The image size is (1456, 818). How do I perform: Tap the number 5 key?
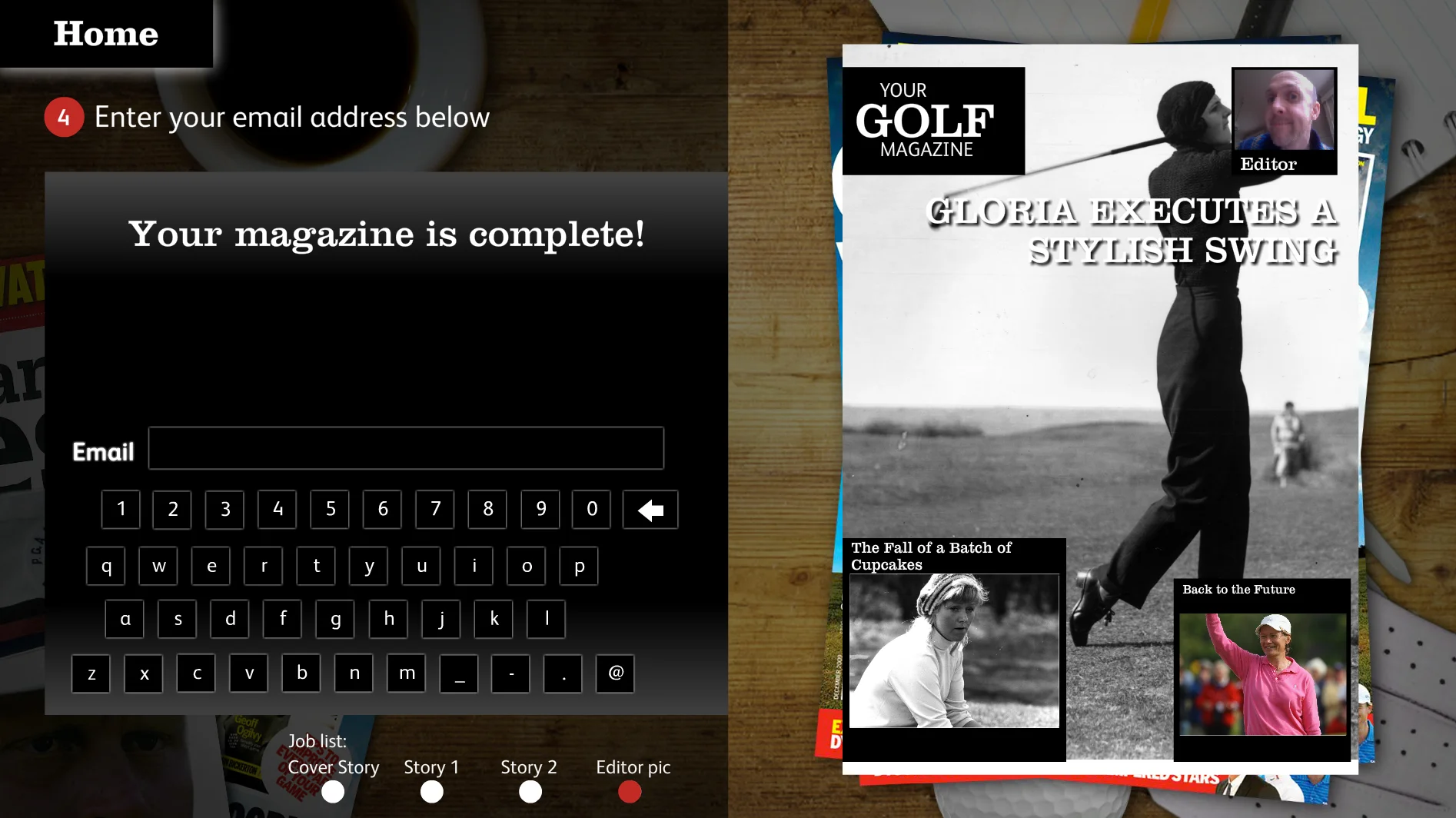pyautogui.click(x=330, y=510)
